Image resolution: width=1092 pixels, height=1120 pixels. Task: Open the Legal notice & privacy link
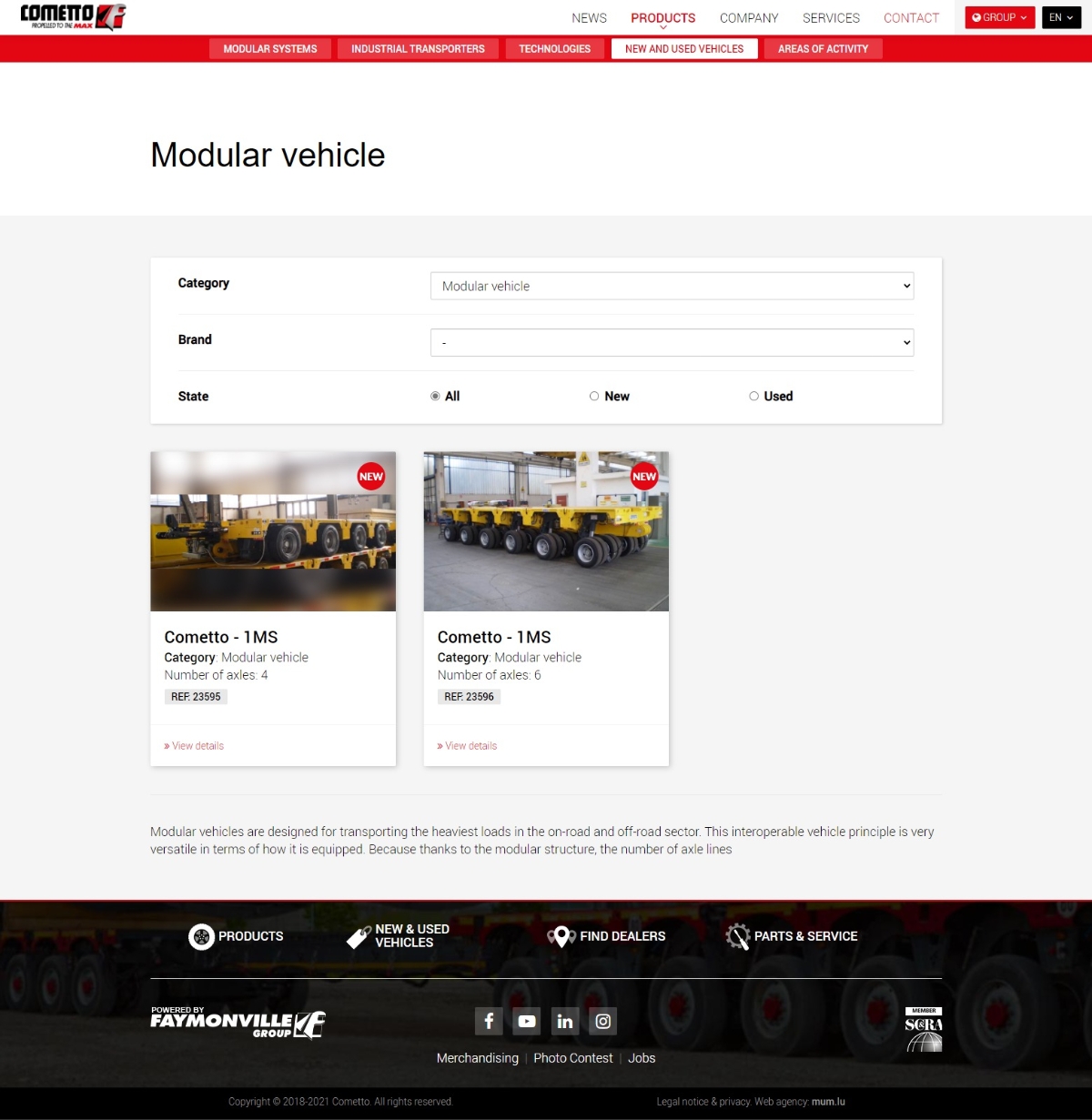(x=703, y=1102)
